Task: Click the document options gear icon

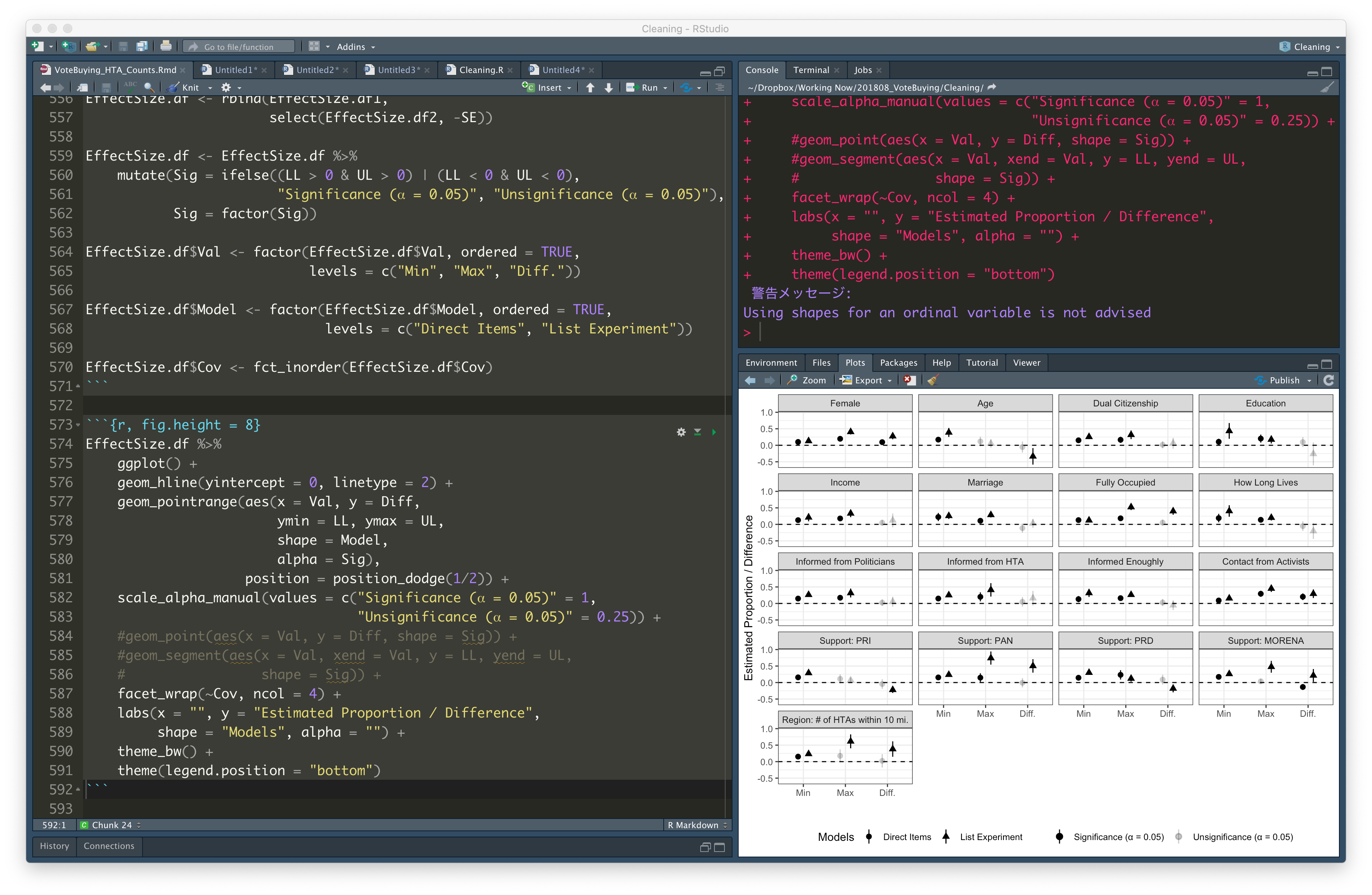Action: click(x=226, y=88)
